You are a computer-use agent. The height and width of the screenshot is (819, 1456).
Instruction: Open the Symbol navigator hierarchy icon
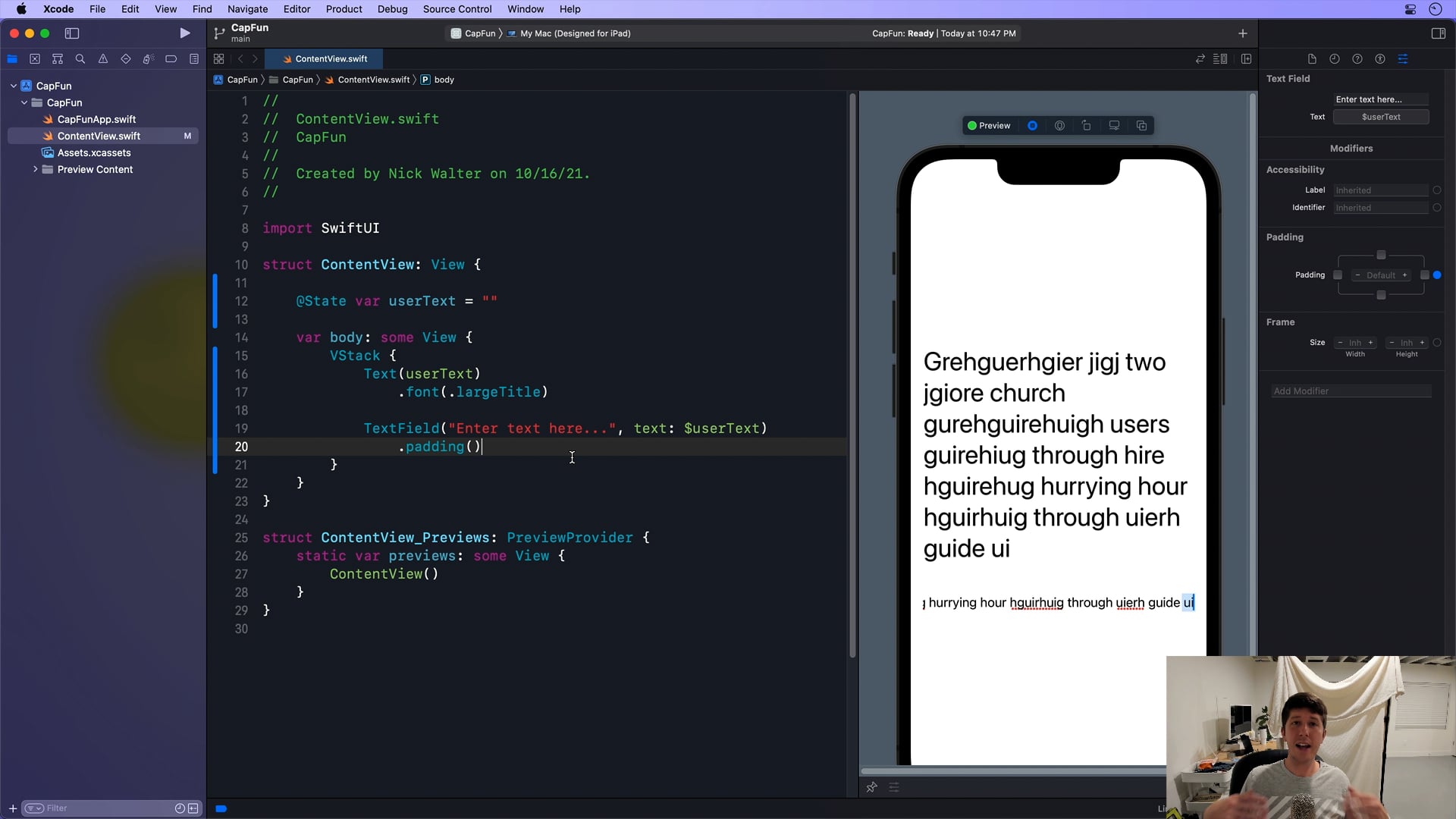[58, 59]
